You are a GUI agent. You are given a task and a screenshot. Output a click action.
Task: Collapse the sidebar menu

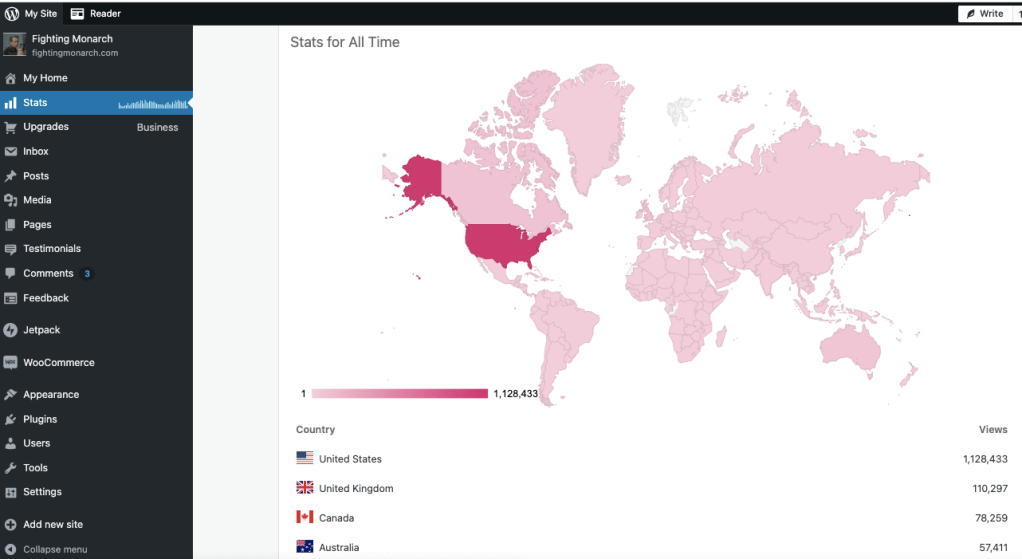[55, 549]
